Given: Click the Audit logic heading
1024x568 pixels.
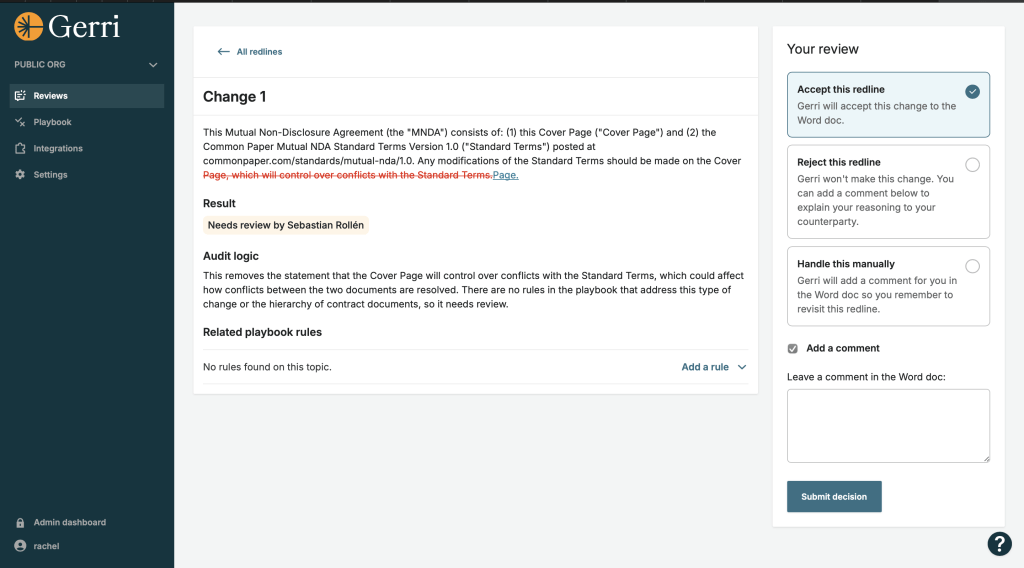Looking at the screenshot, I should [x=231, y=256].
